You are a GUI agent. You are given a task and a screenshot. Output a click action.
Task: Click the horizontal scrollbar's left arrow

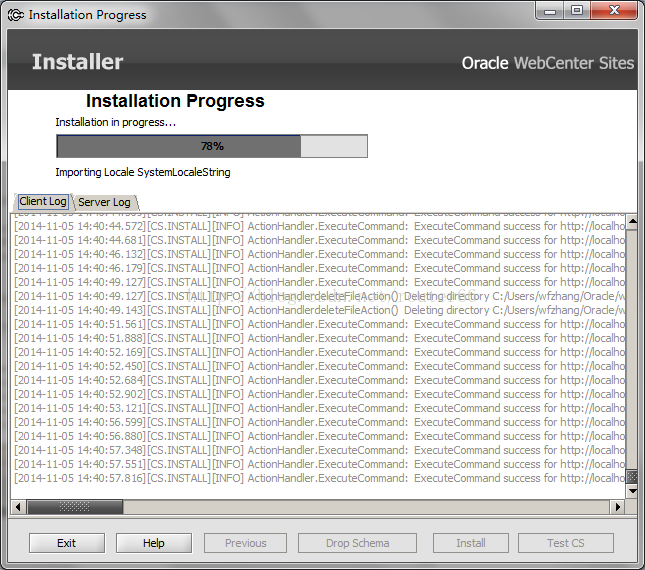click(x=18, y=507)
